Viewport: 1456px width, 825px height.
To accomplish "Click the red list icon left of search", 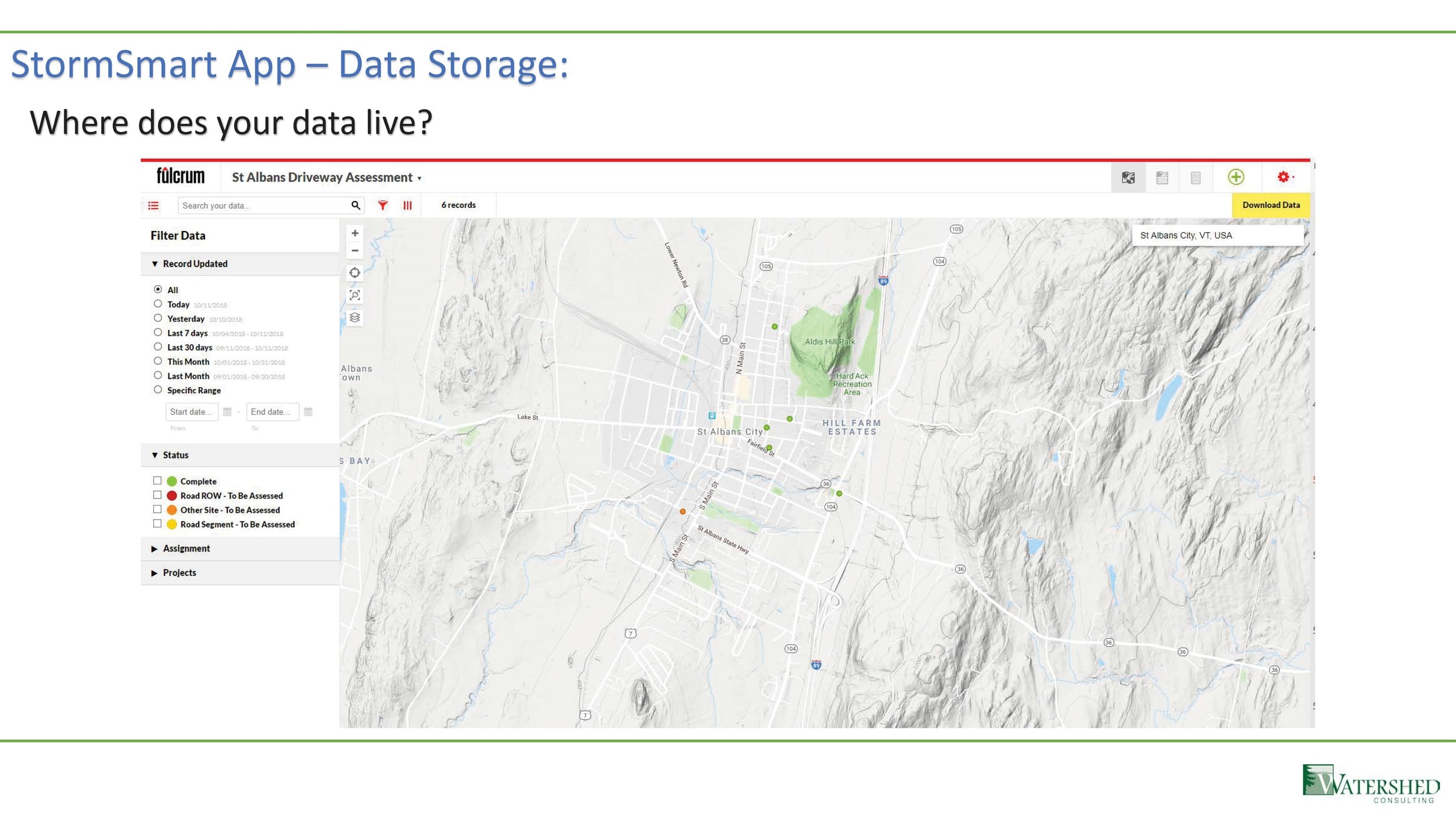I will (x=153, y=205).
